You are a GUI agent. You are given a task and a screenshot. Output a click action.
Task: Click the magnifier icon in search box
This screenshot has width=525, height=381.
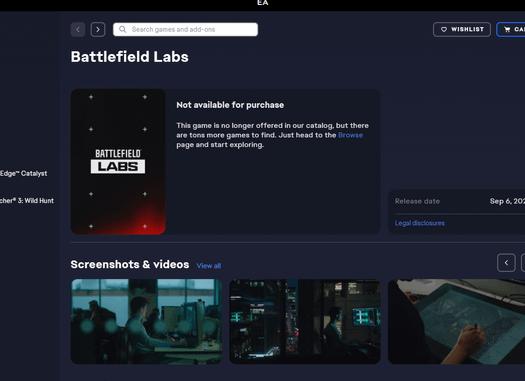123,29
